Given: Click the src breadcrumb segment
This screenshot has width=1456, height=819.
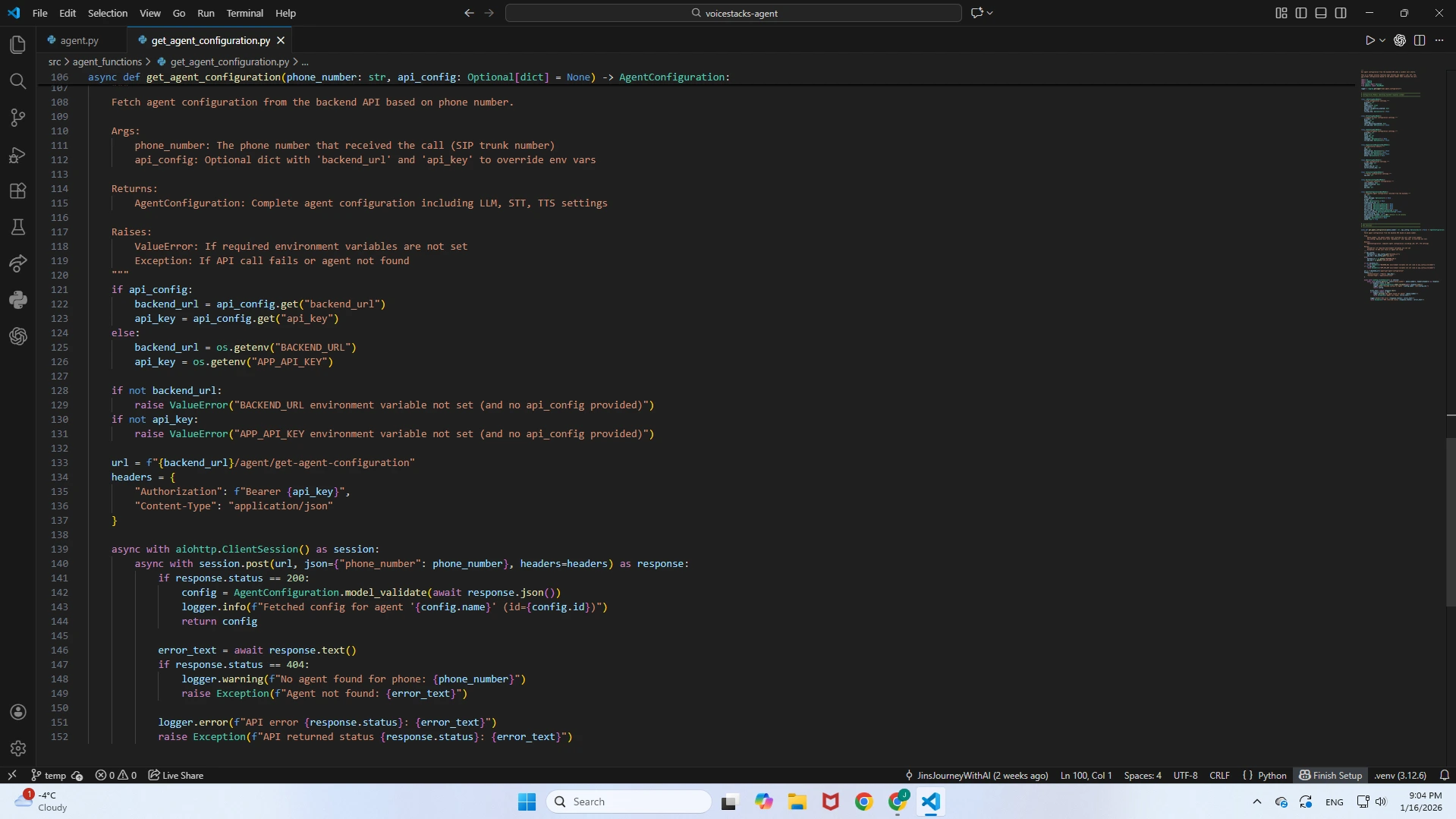Looking at the screenshot, I should point(55,61).
